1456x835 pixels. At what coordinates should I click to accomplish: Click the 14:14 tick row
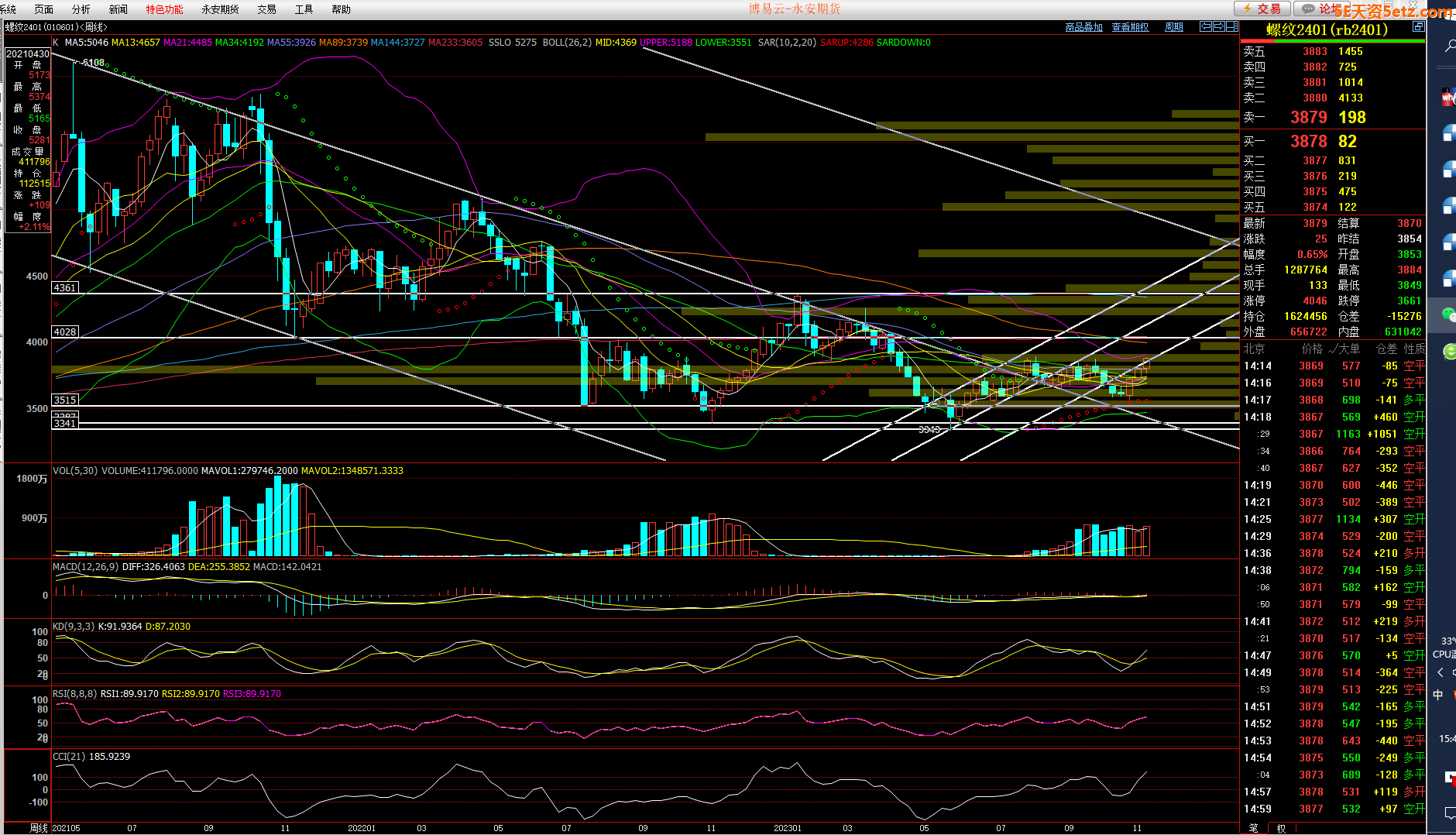coord(1332,366)
